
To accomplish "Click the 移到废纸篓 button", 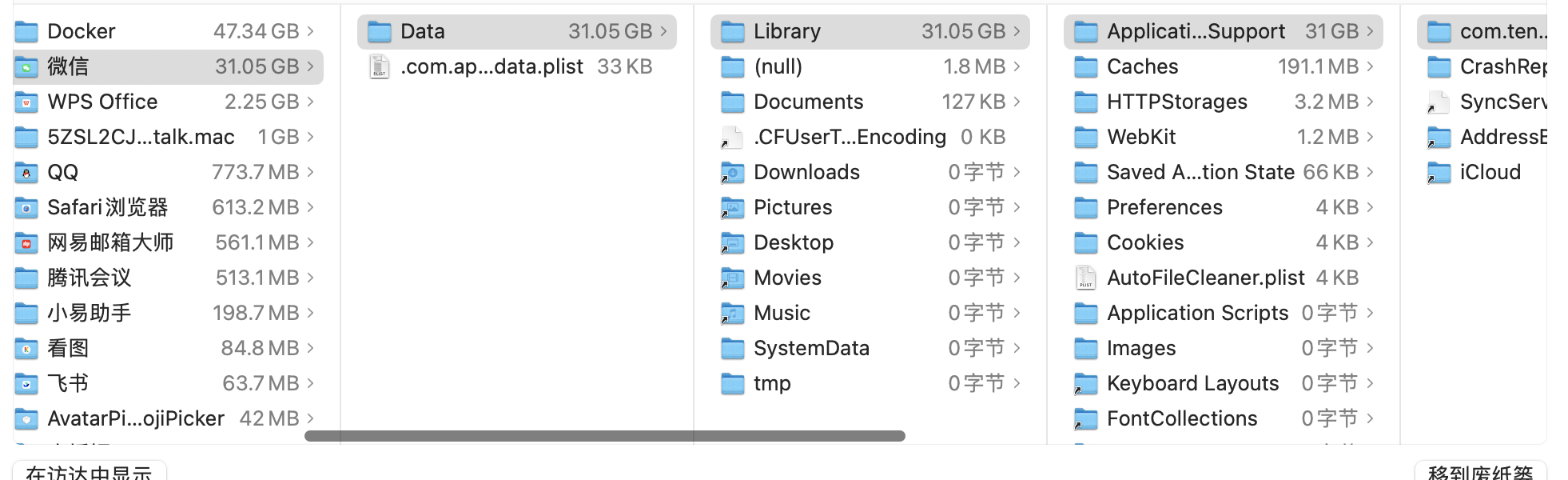I will 1480,471.
